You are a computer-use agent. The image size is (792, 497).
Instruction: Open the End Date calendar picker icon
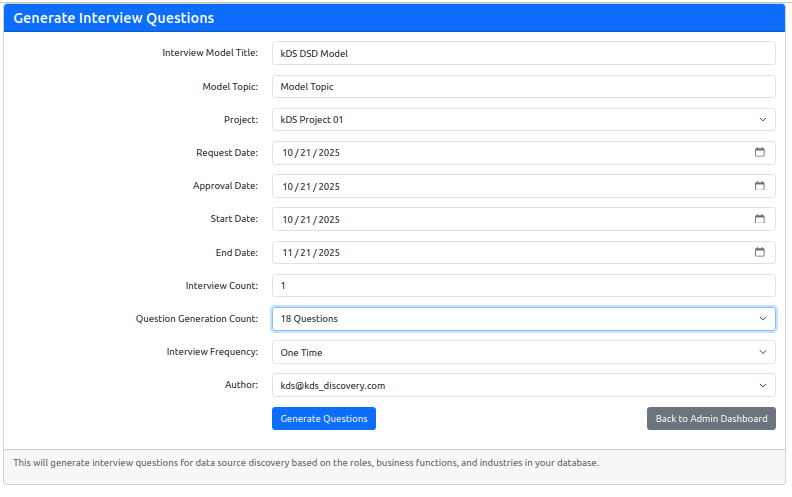coord(759,252)
